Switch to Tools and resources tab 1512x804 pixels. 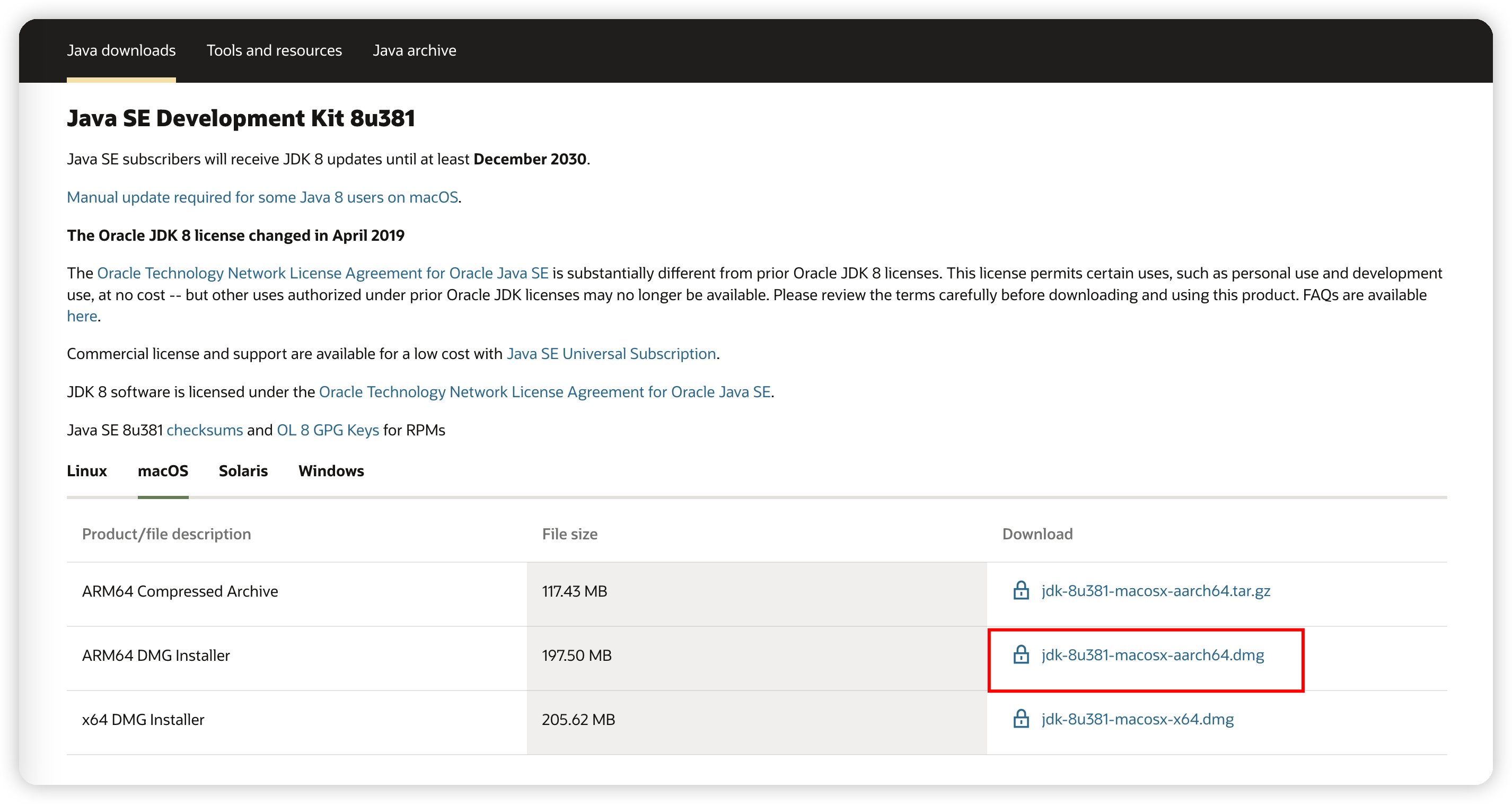pyautogui.click(x=274, y=50)
